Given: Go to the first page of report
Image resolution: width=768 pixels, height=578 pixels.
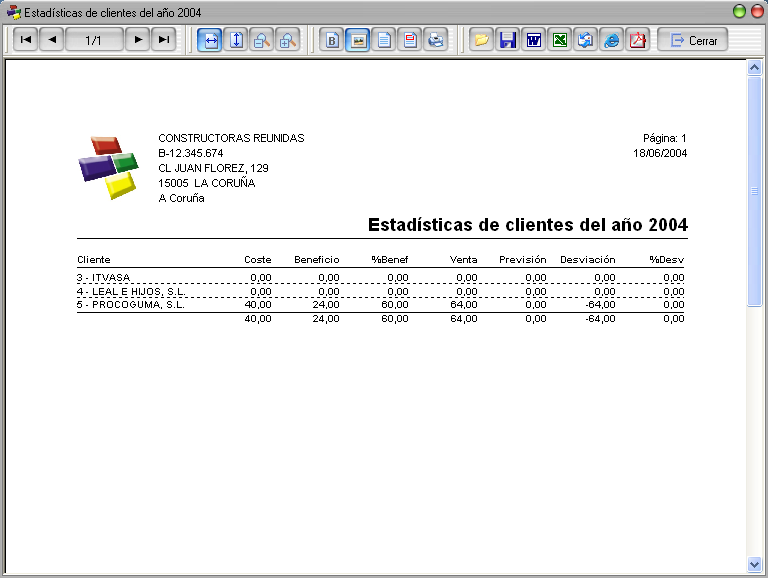Looking at the screenshot, I should [x=26, y=40].
